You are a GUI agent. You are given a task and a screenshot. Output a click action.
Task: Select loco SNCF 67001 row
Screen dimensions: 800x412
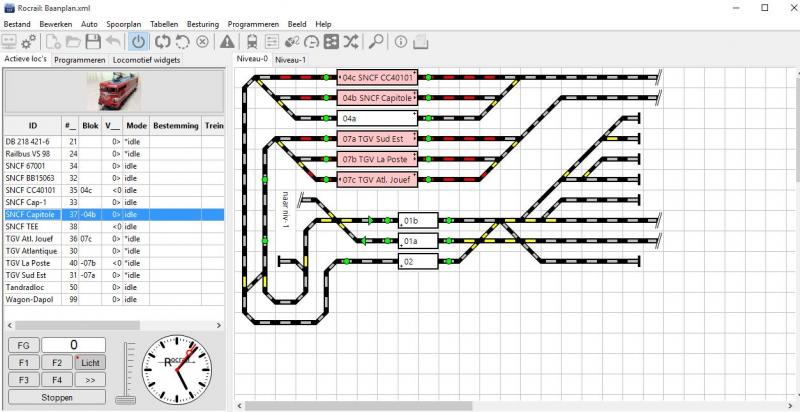tap(114, 166)
